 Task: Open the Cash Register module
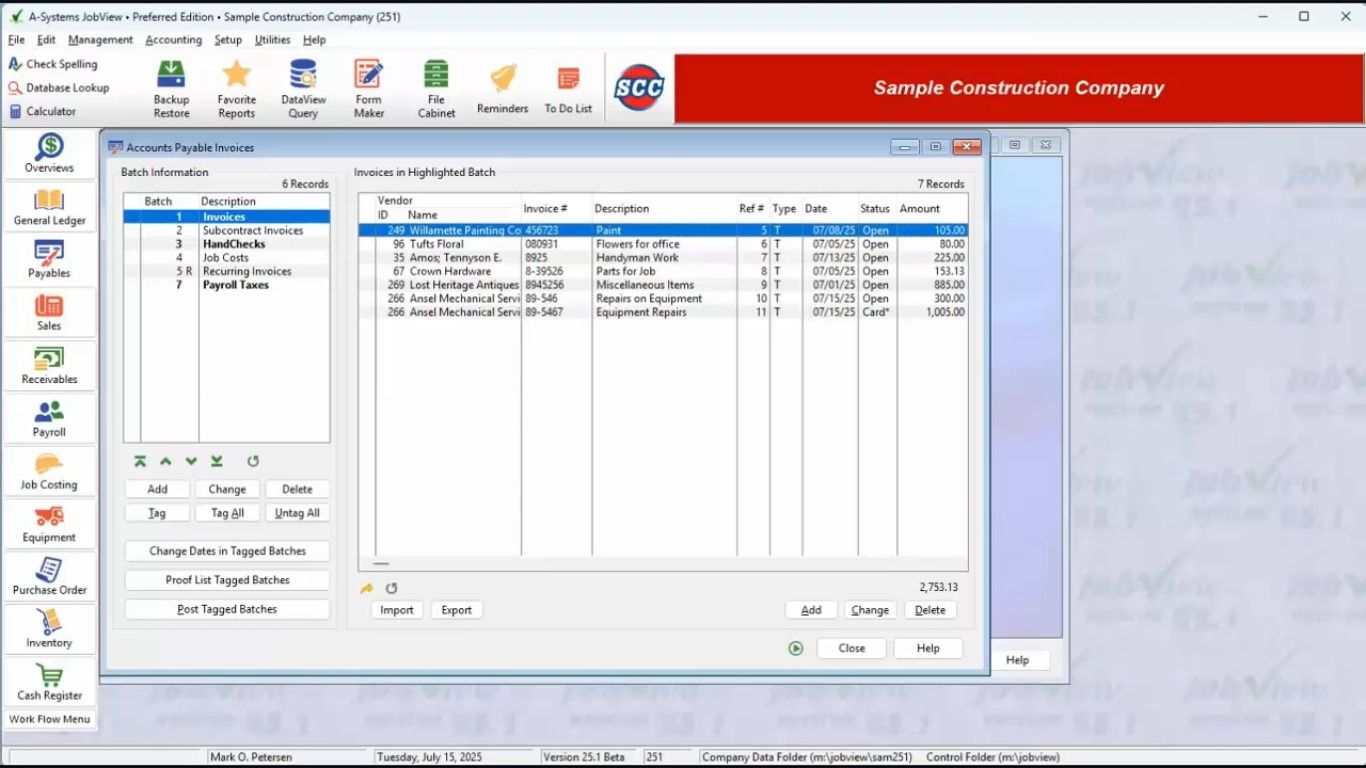tap(49, 682)
